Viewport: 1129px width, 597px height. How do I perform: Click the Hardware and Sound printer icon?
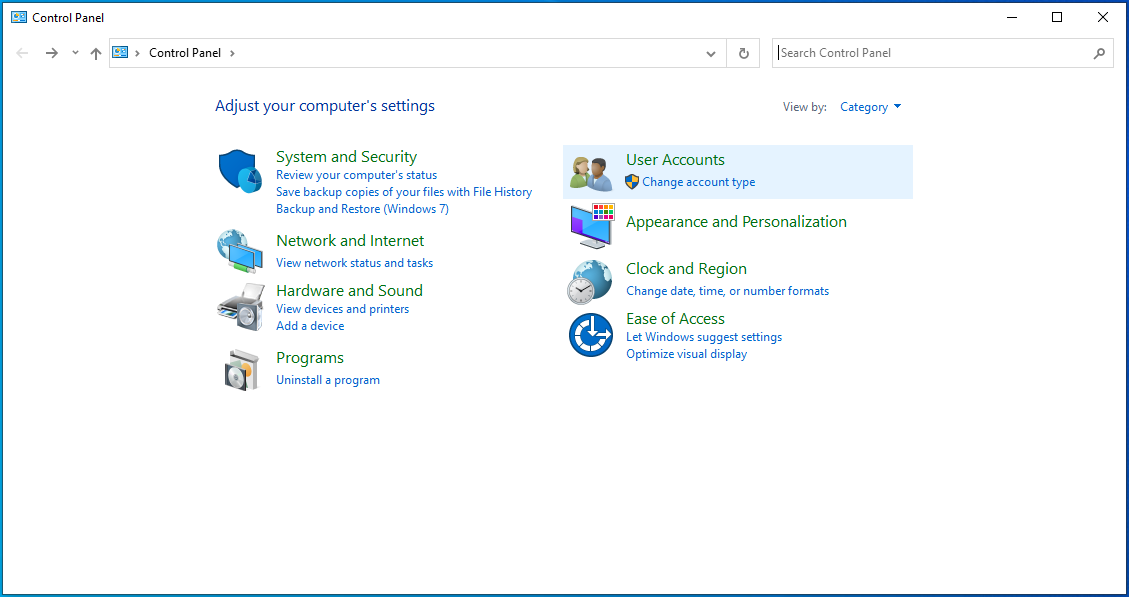(x=239, y=306)
